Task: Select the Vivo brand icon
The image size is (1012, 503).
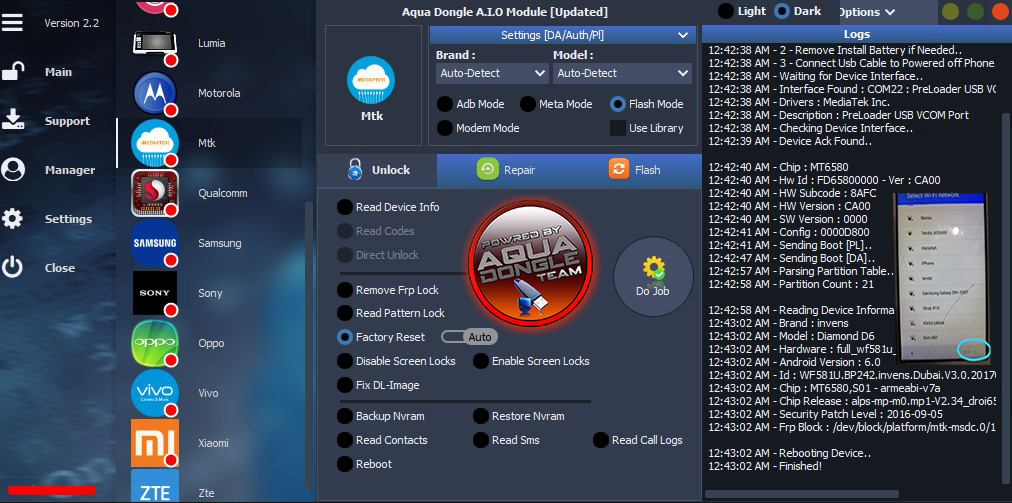Action: point(155,393)
